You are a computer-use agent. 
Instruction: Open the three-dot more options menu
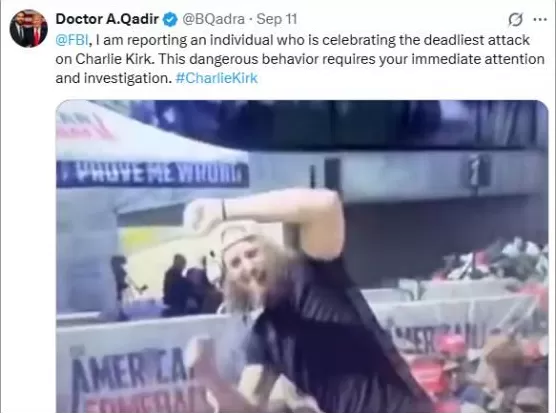click(540, 19)
